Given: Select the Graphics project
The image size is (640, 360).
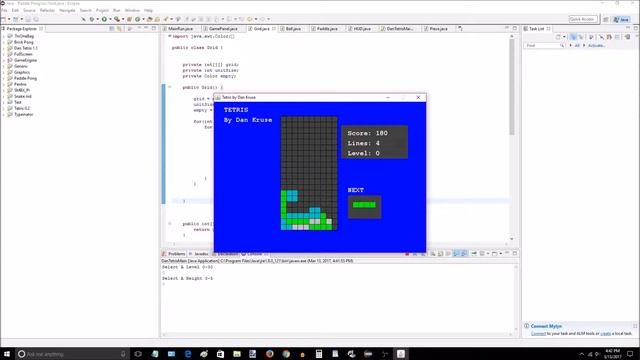Looking at the screenshot, I should point(22,72).
